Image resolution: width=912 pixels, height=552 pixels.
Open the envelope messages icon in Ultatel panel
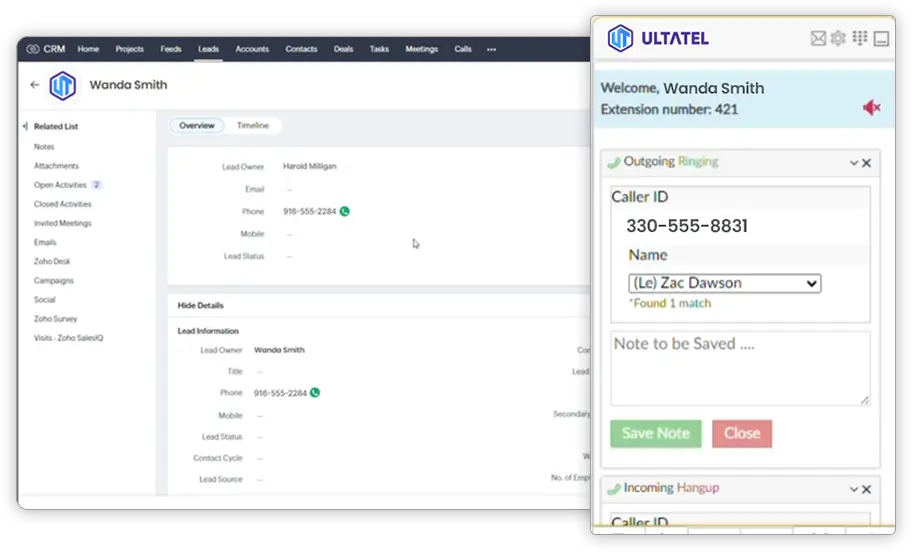(818, 38)
